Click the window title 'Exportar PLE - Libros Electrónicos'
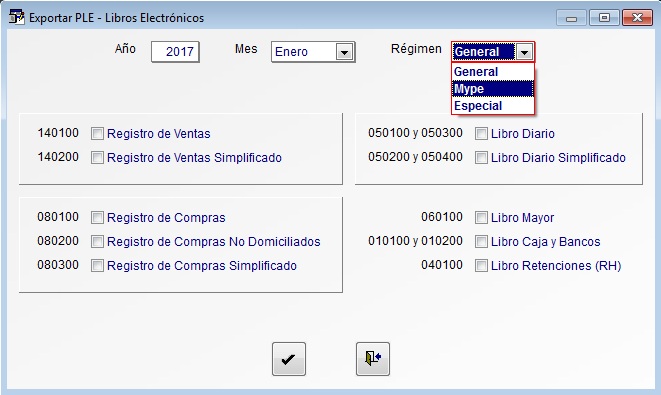Image resolution: width=661 pixels, height=395 pixels. point(116,18)
